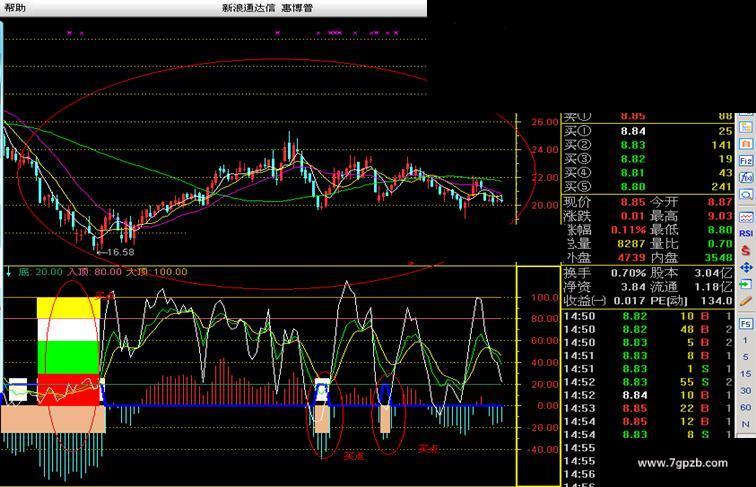Select the 5-minute period button
756x487 pixels.
click(745, 357)
